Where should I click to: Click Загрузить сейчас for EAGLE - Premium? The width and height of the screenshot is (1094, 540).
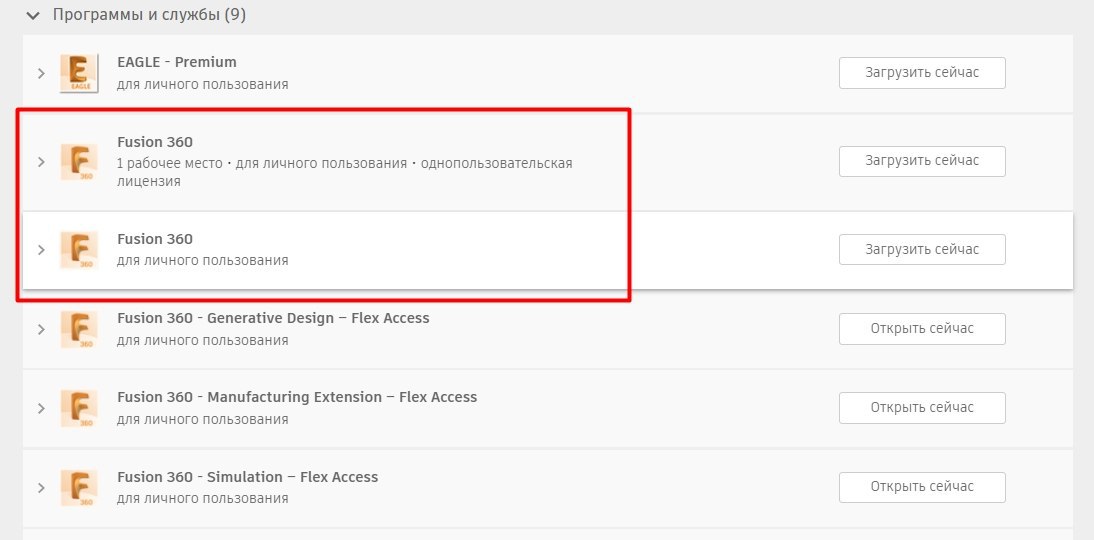coord(922,73)
